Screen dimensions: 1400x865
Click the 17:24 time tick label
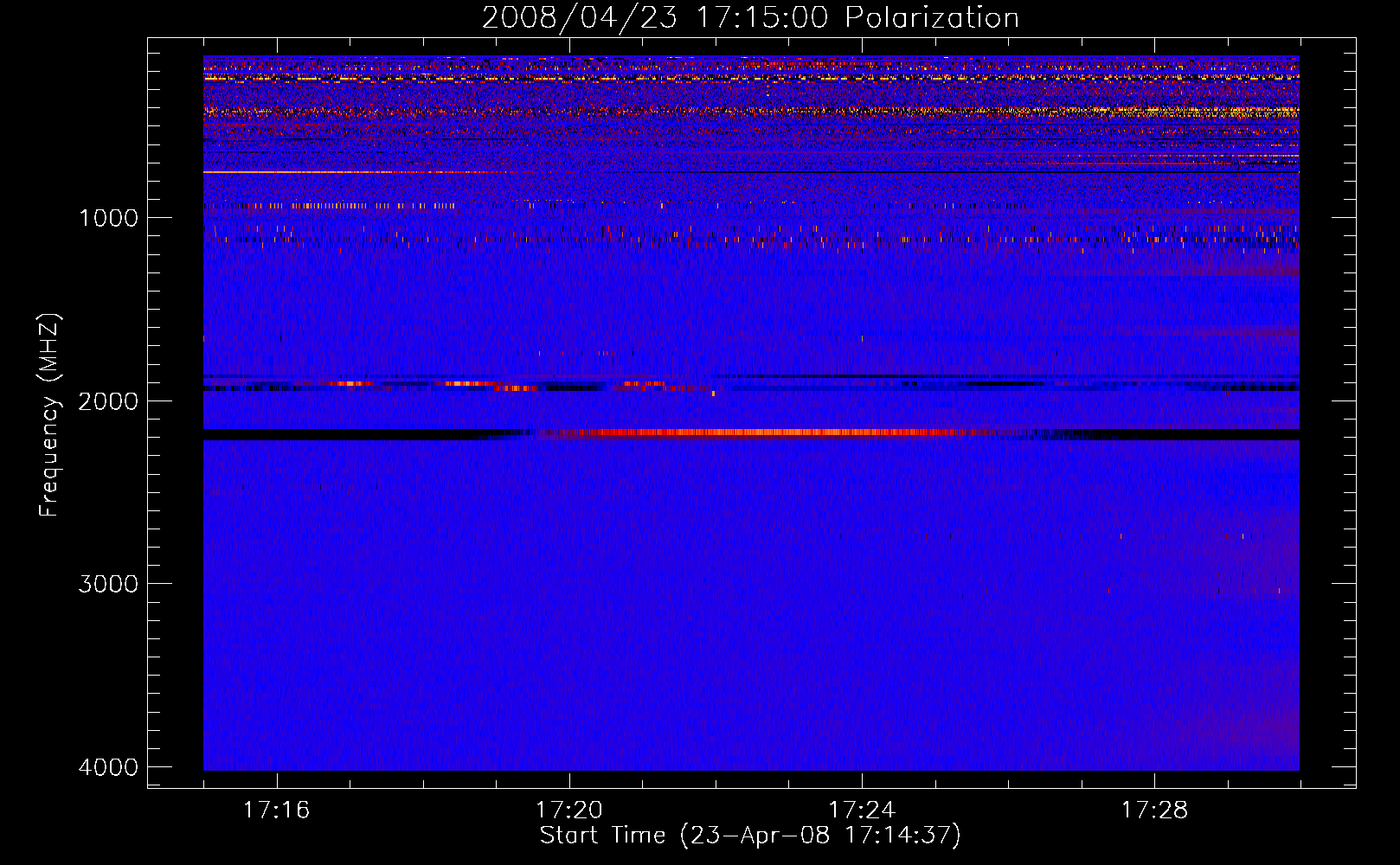pyautogui.click(x=862, y=811)
